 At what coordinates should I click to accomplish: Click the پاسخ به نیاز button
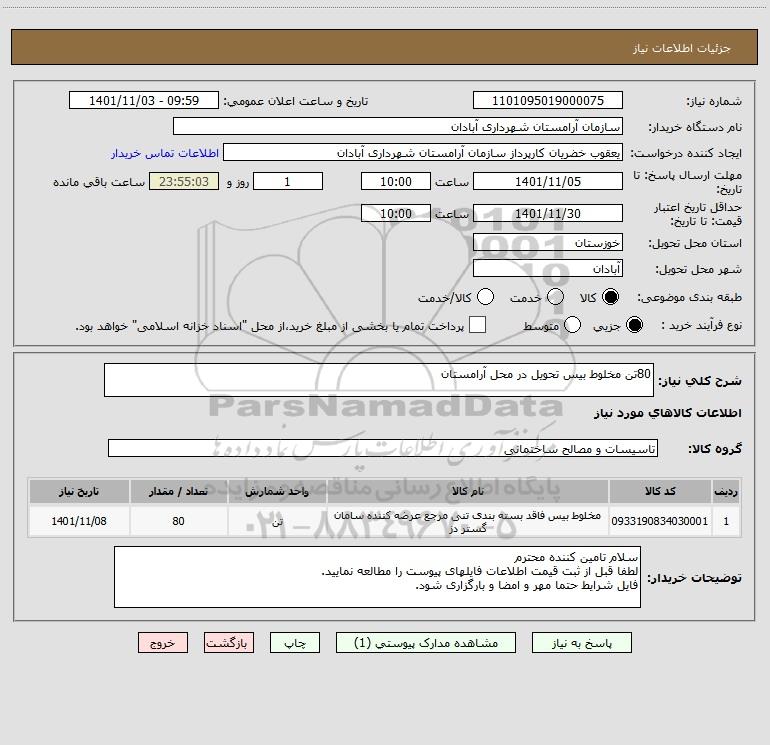582,643
